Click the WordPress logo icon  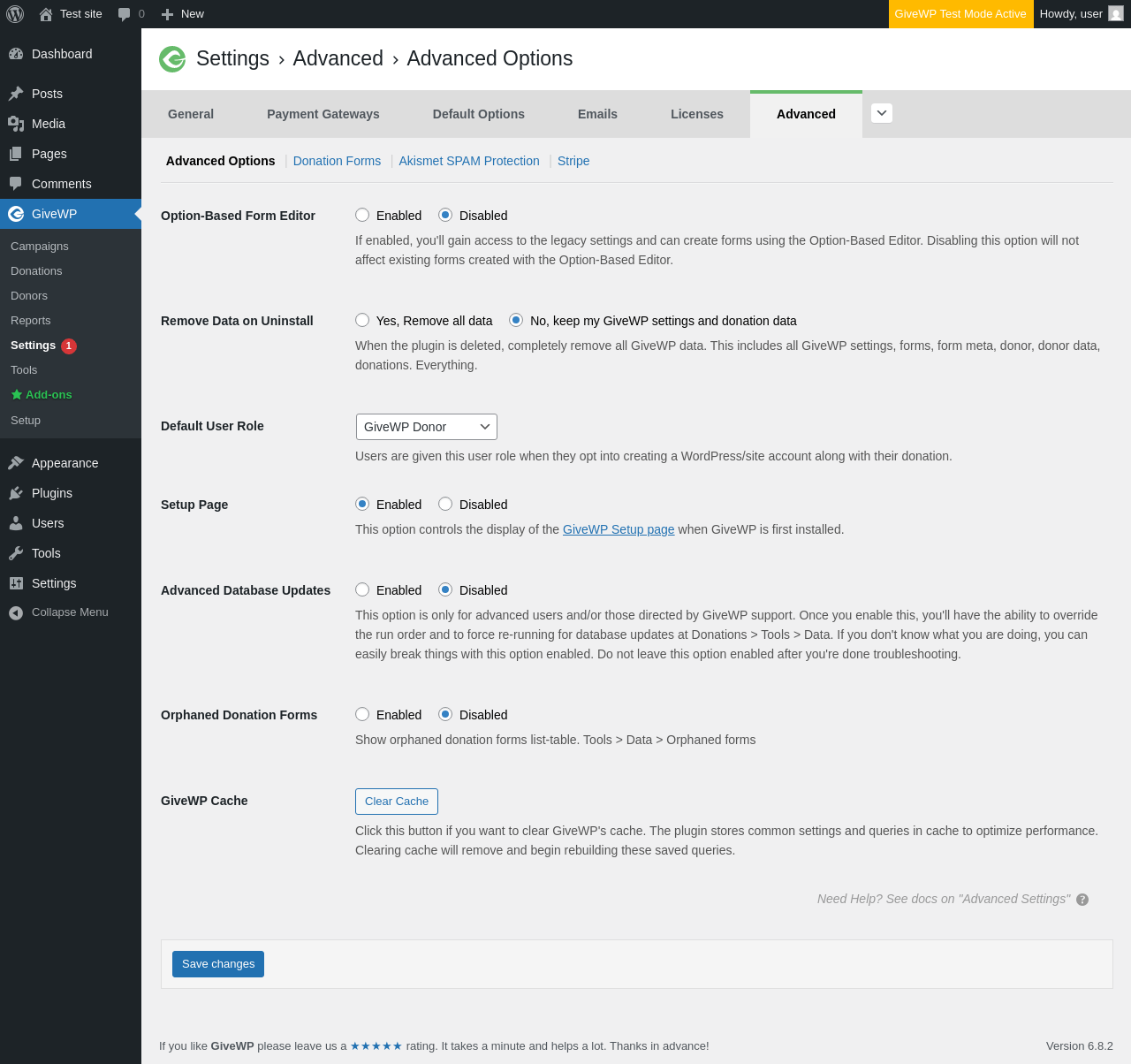pyautogui.click(x=15, y=14)
